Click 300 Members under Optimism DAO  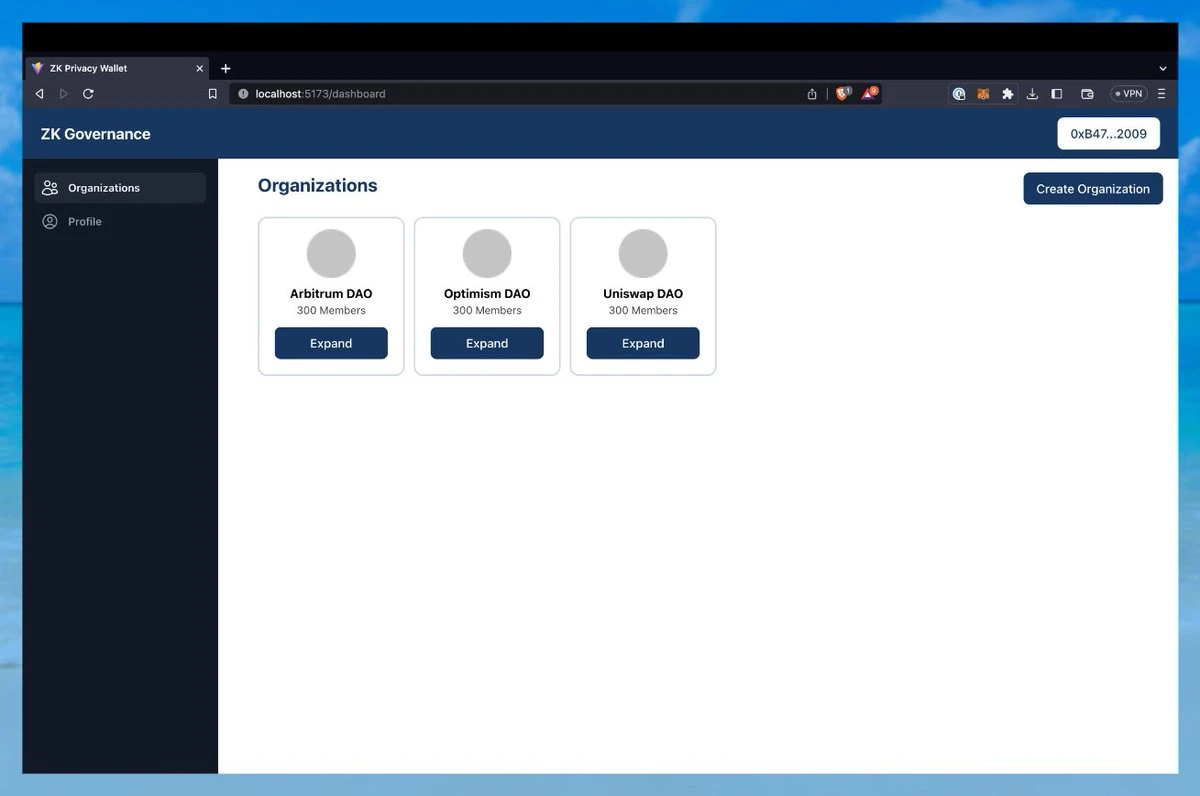coord(487,311)
